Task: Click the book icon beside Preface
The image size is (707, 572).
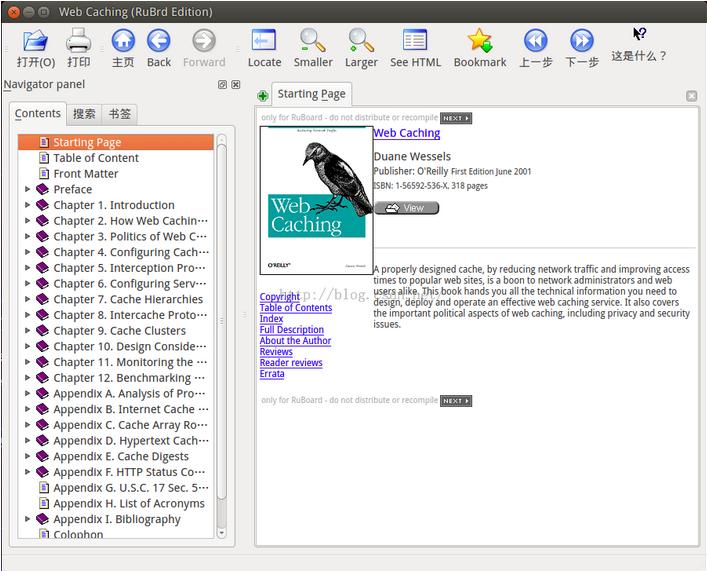Action: click(42, 189)
